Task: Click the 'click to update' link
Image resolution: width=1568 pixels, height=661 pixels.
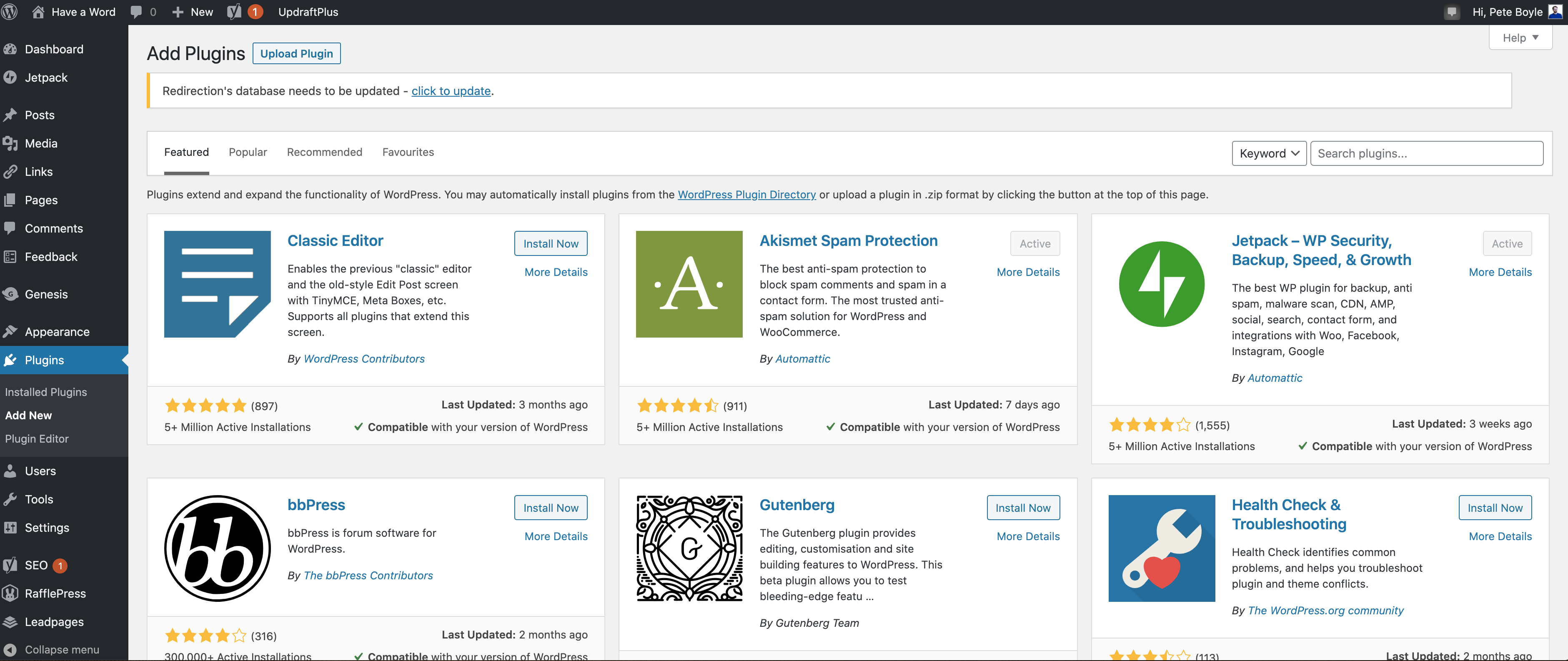Action: click(x=451, y=91)
